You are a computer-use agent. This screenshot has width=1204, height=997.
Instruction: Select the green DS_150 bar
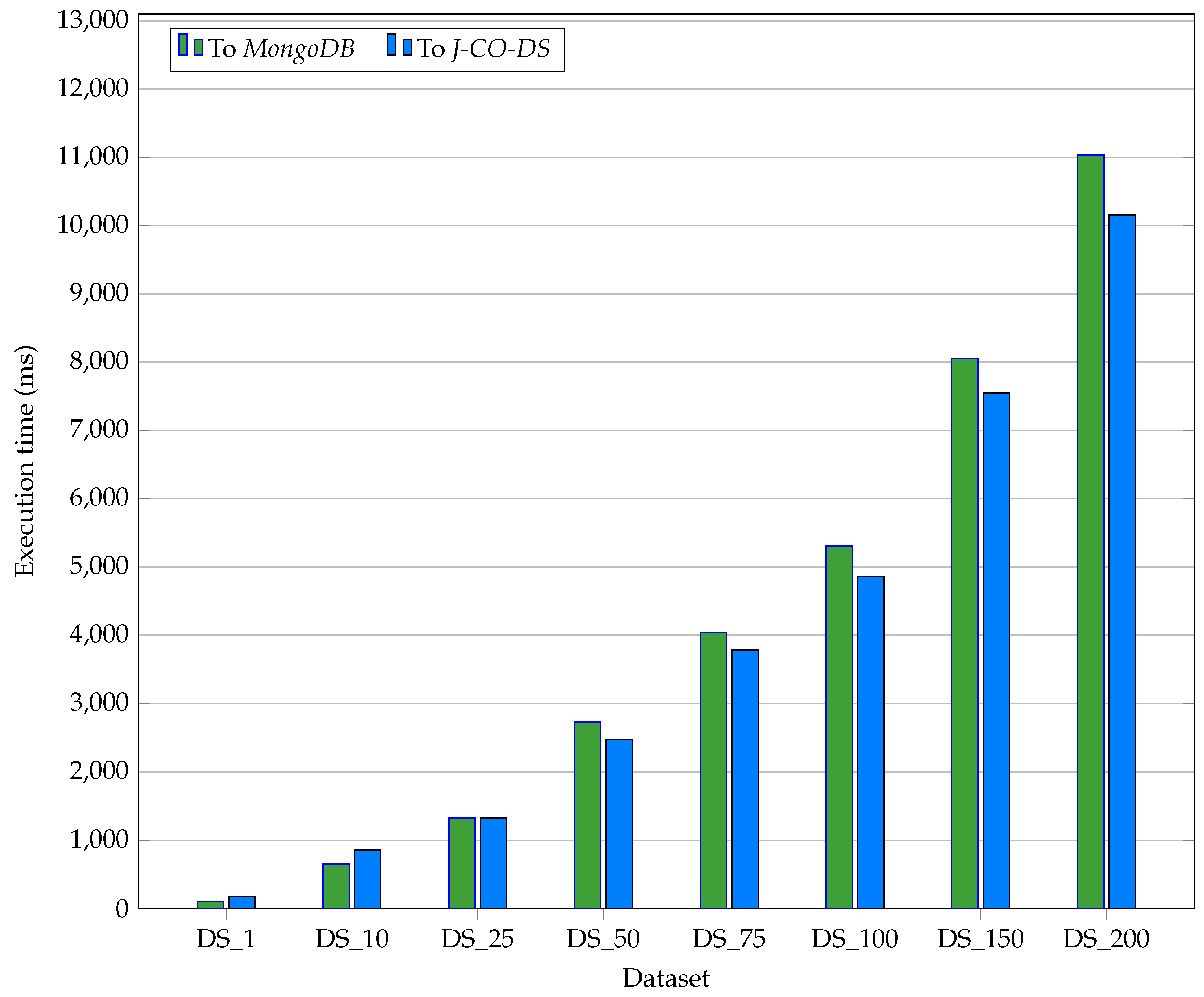click(965, 633)
